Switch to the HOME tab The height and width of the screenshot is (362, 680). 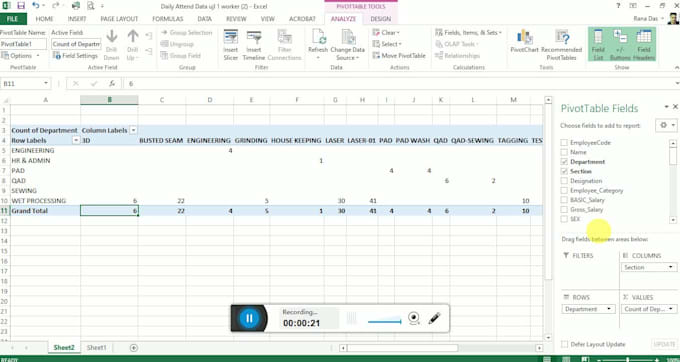(44, 19)
